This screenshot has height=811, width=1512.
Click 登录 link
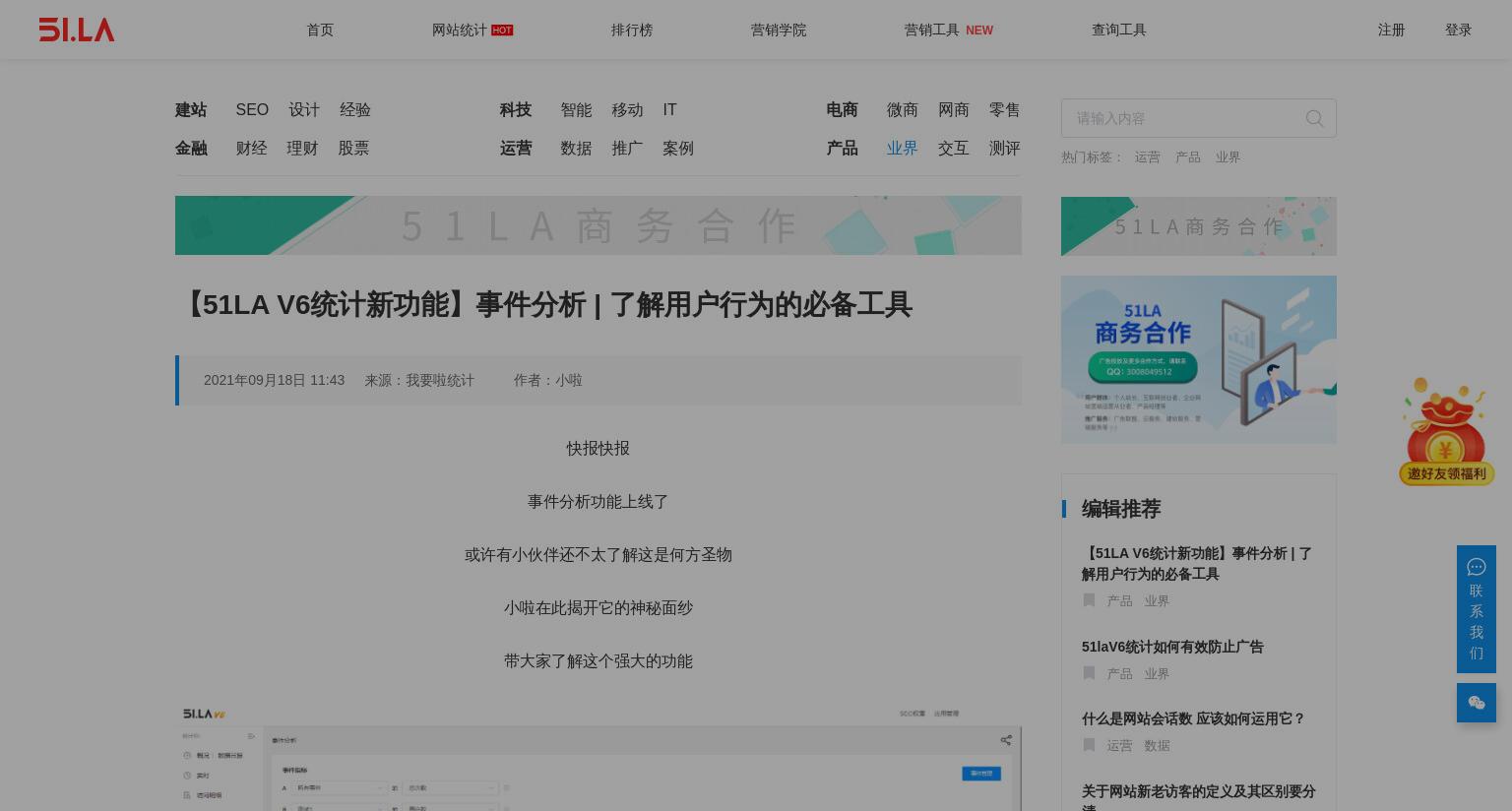click(1458, 30)
